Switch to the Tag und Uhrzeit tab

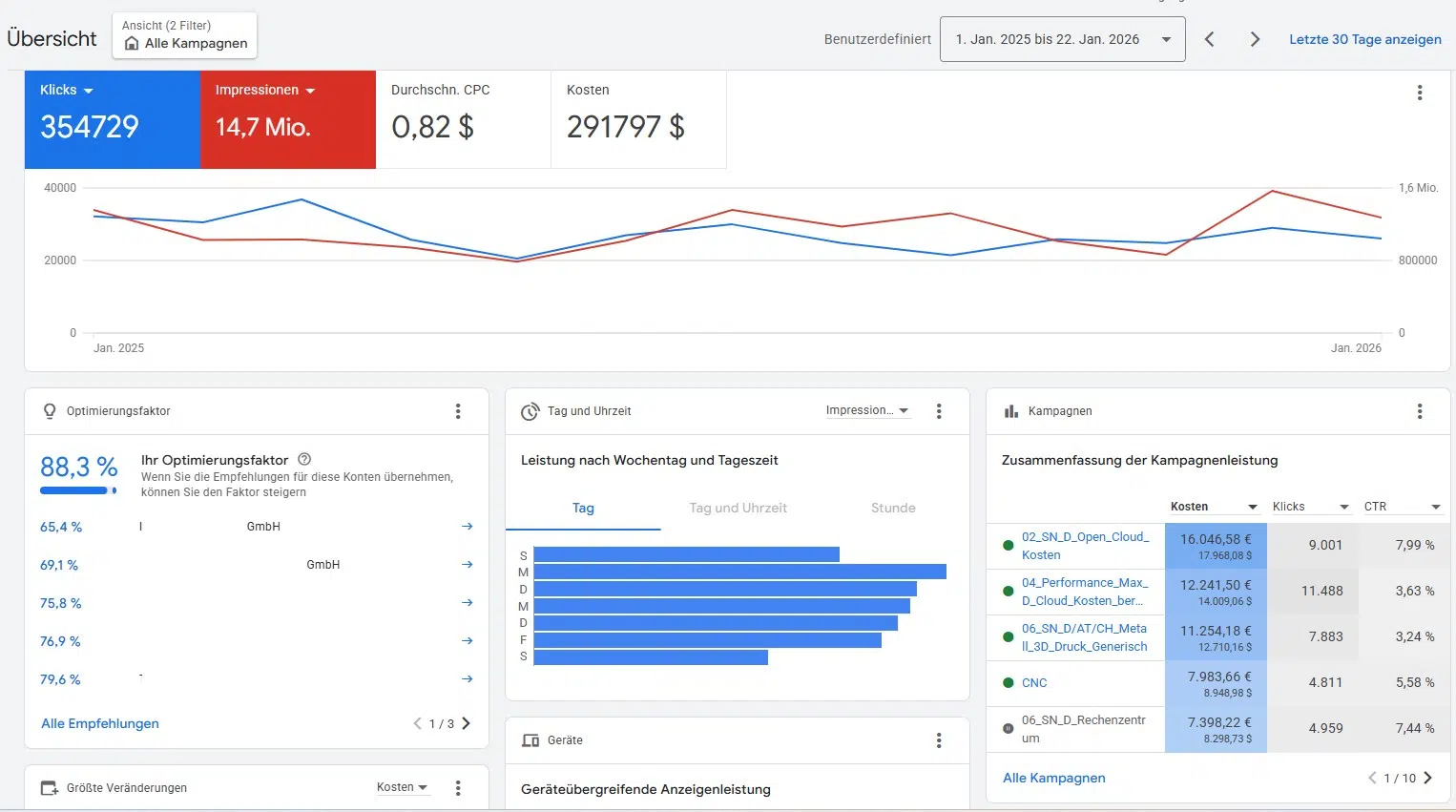click(x=738, y=508)
